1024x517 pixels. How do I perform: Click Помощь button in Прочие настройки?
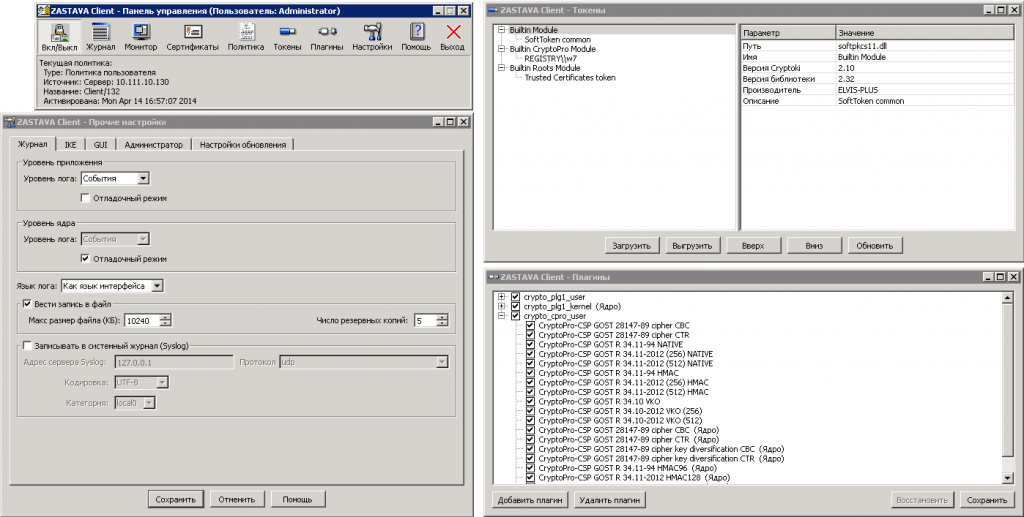(297, 499)
